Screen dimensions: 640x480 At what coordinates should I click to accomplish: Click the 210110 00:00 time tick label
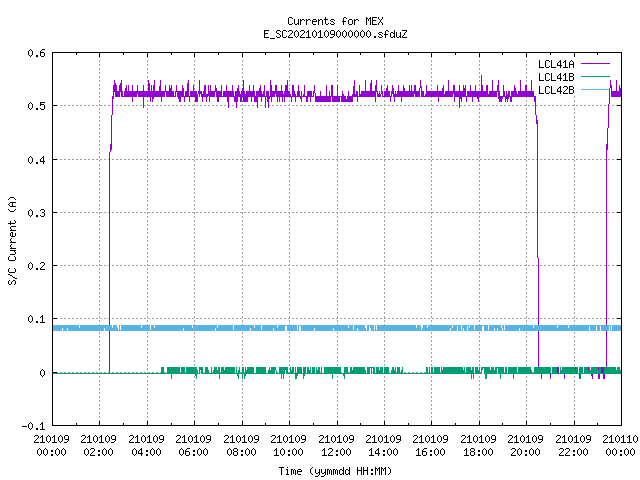click(620, 446)
